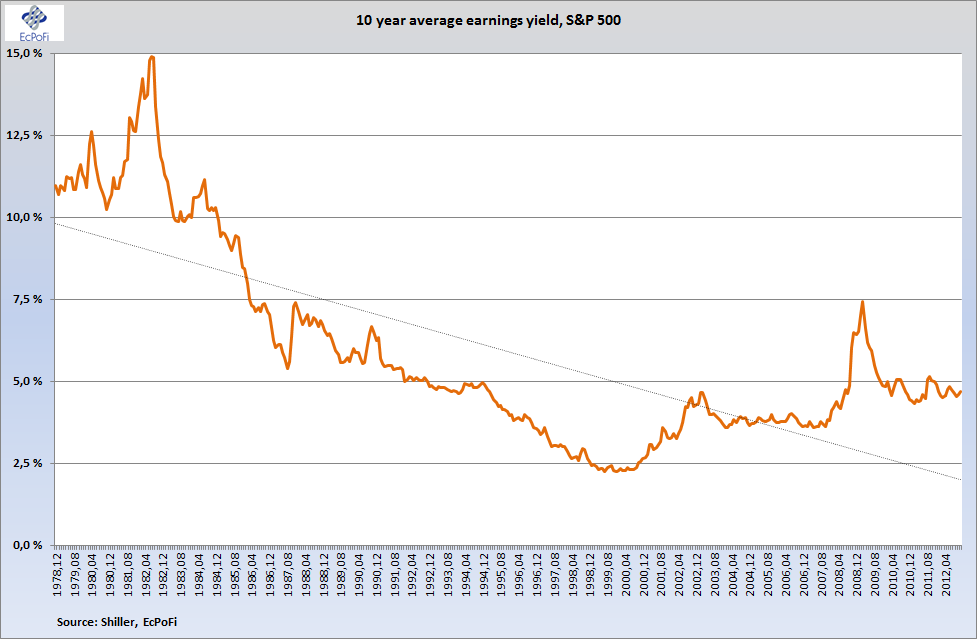
Task: Click the '1990,04' x-axis date label
Action: (360, 574)
